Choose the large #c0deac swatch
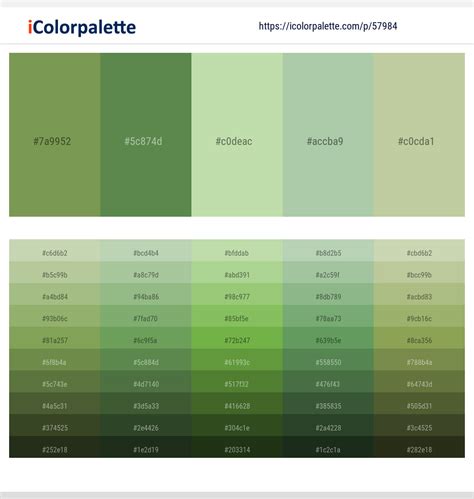474x499 pixels. point(237,135)
